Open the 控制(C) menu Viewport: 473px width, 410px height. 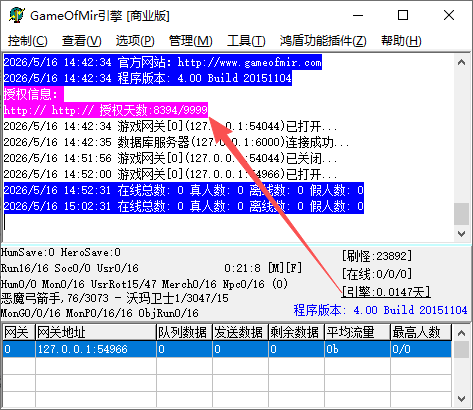28,41
